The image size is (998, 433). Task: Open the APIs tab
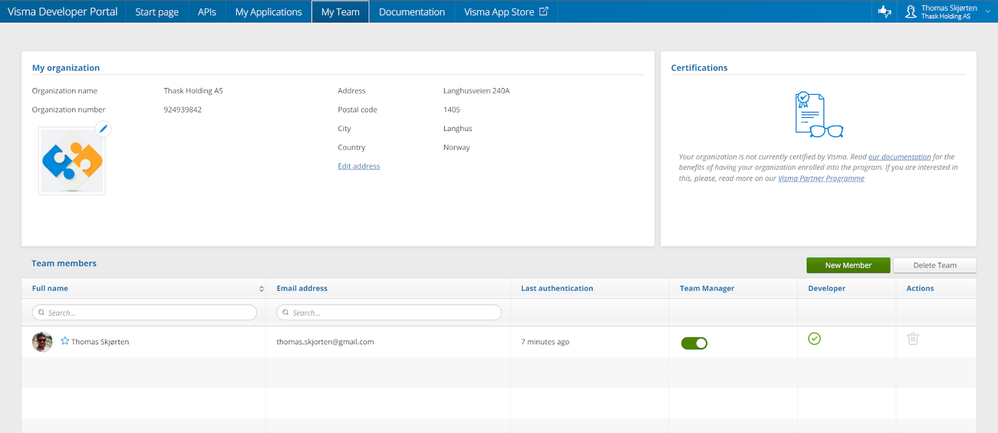[207, 12]
